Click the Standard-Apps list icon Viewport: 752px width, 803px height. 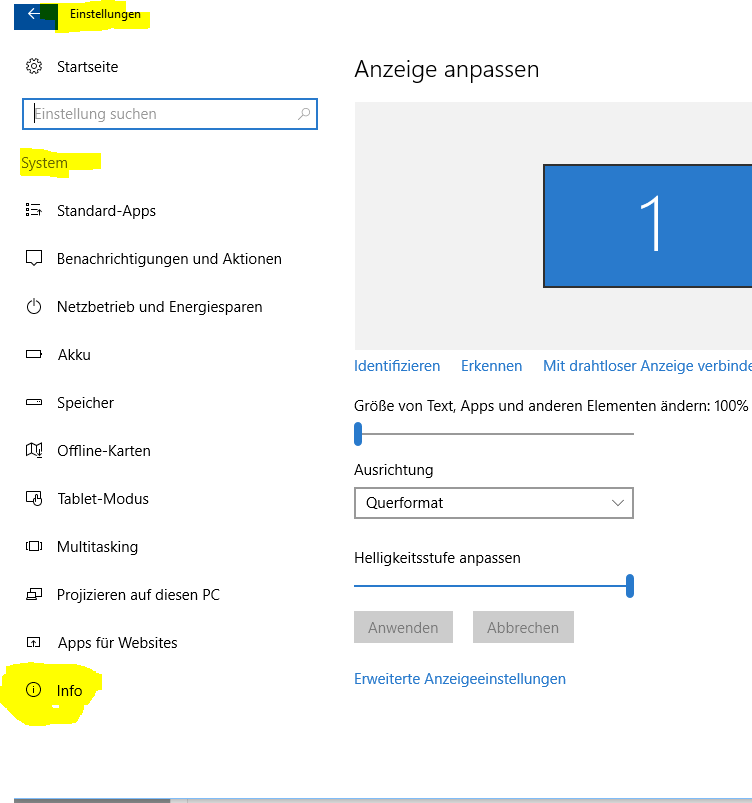coord(34,210)
